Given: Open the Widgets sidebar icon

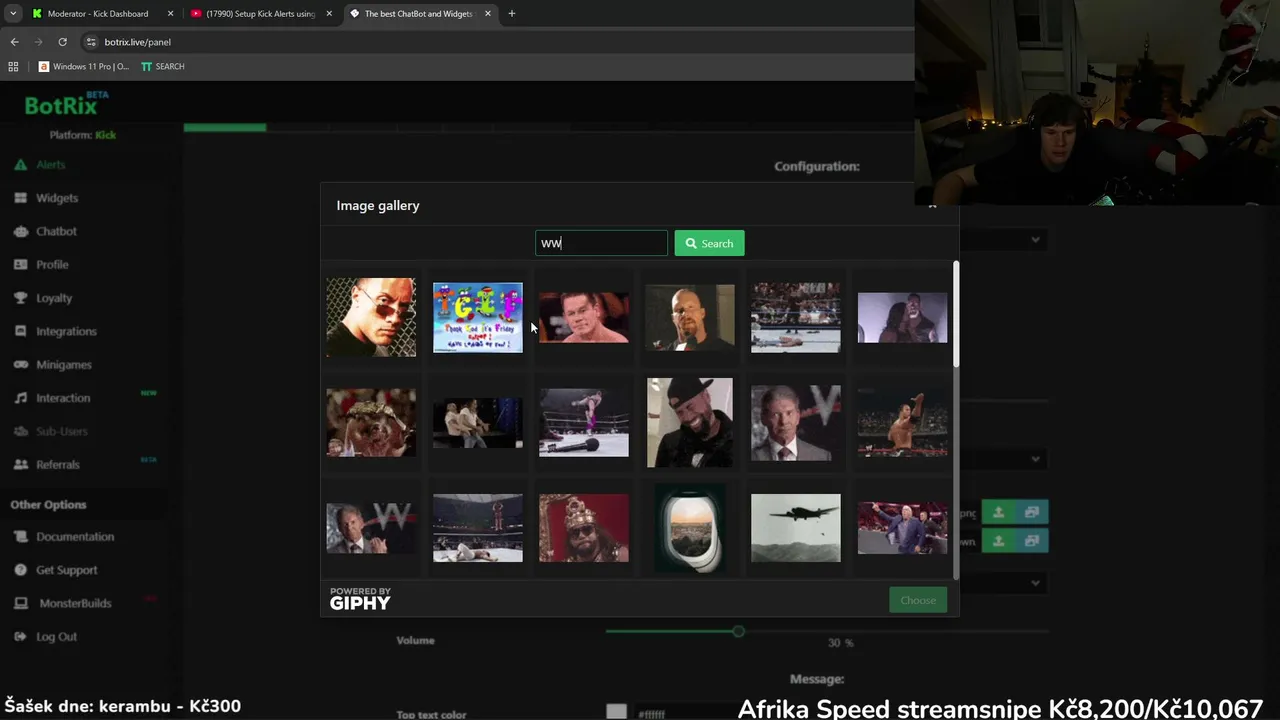Looking at the screenshot, I should [20, 198].
